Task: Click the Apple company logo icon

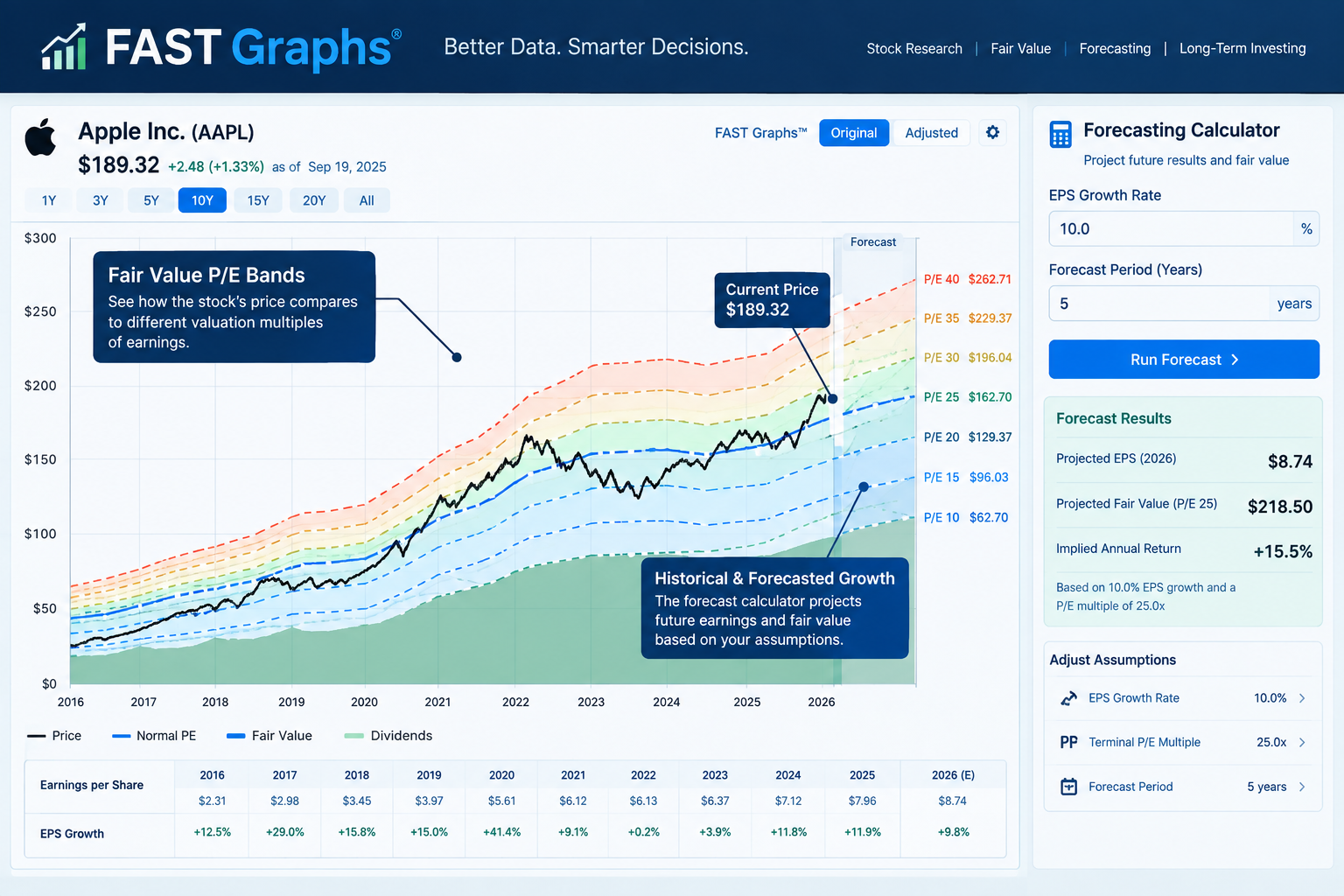Action: coord(40,137)
